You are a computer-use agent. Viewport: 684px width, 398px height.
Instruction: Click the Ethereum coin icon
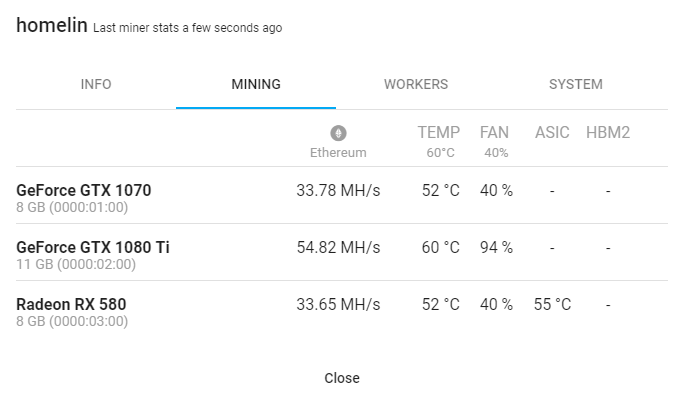coord(338,133)
